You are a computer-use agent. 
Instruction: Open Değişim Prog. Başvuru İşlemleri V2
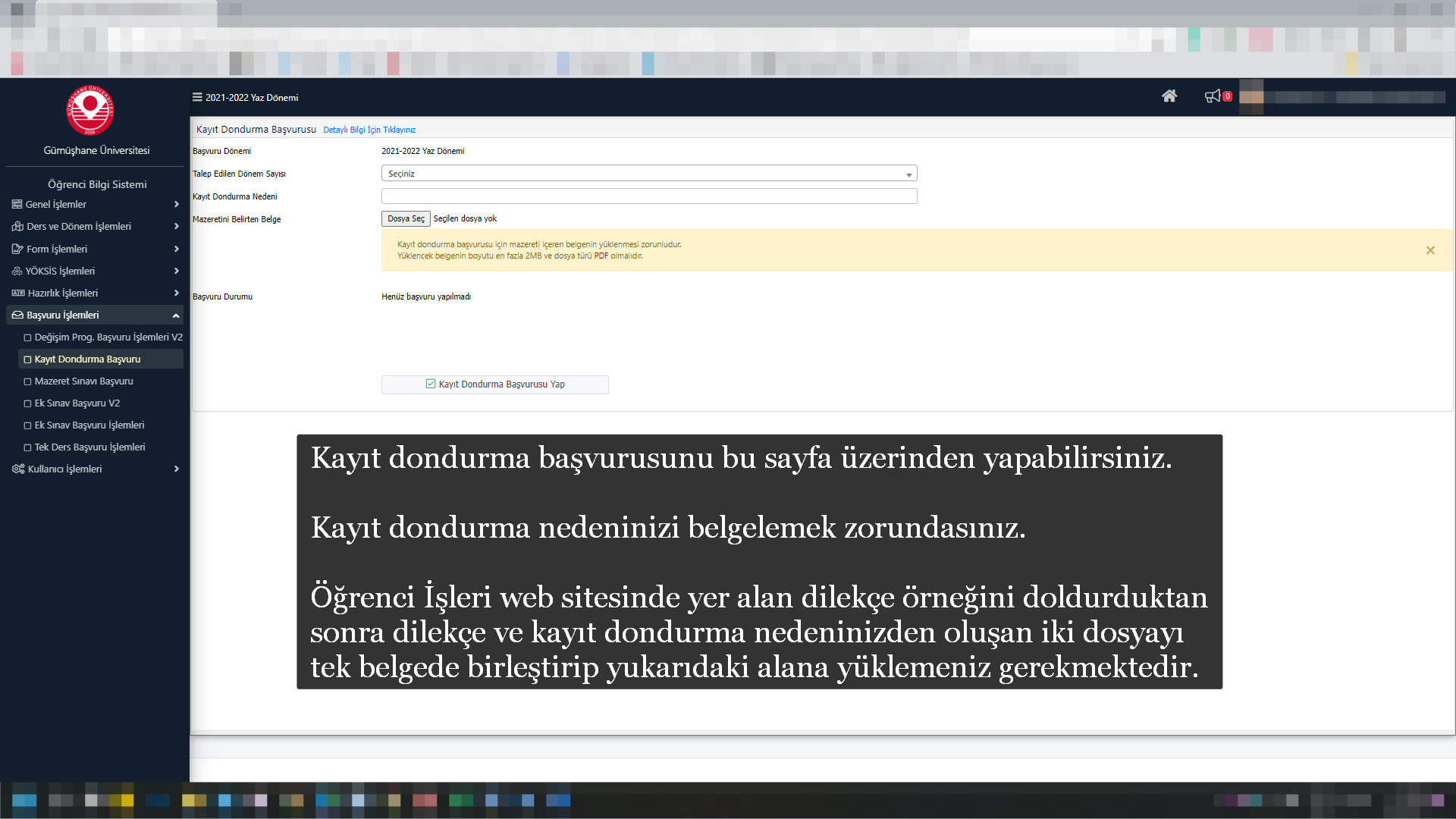[x=108, y=337]
